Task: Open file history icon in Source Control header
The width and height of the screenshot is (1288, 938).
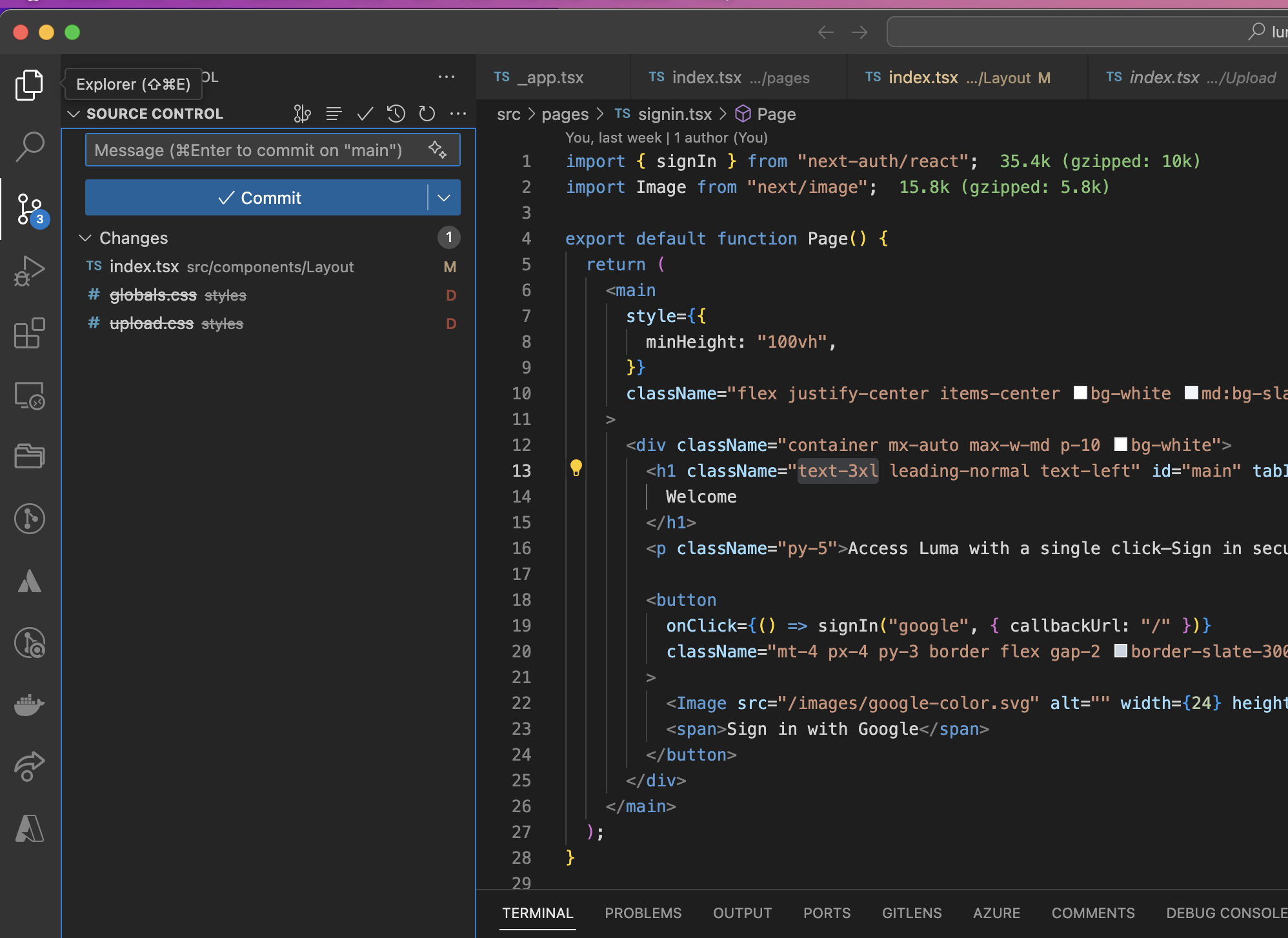Action: click(396, 114)
